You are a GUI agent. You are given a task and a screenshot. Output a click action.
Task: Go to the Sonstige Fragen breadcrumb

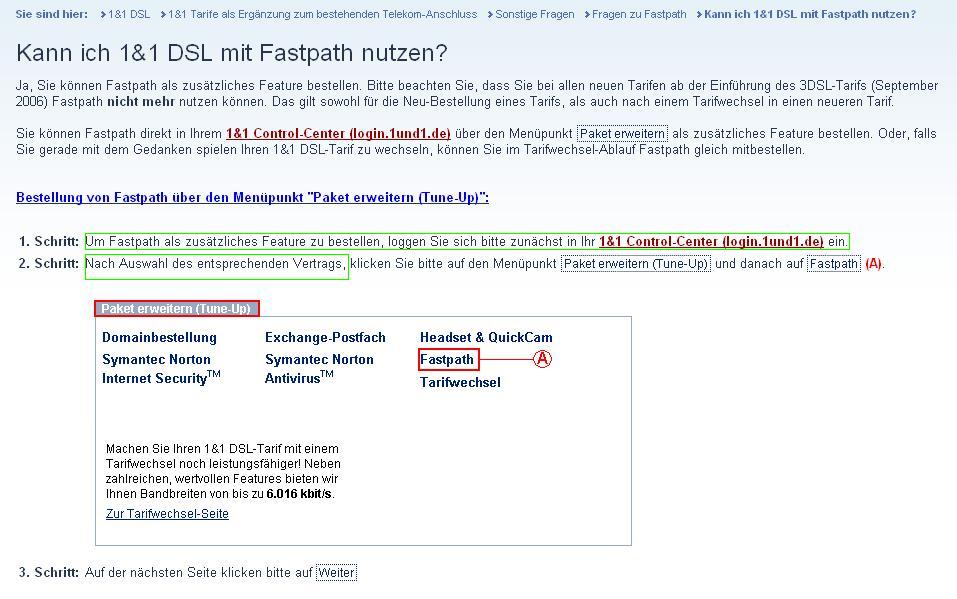tap(535, 14)
